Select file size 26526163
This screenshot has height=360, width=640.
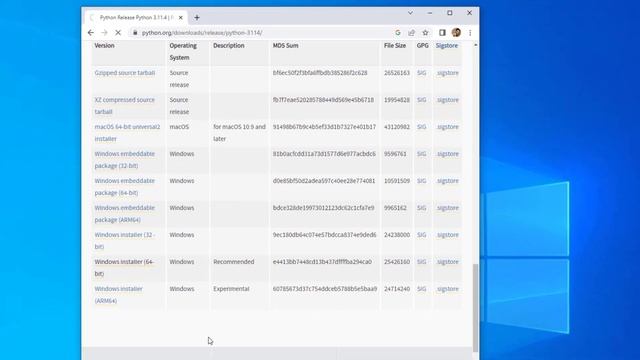click(397, 73)
